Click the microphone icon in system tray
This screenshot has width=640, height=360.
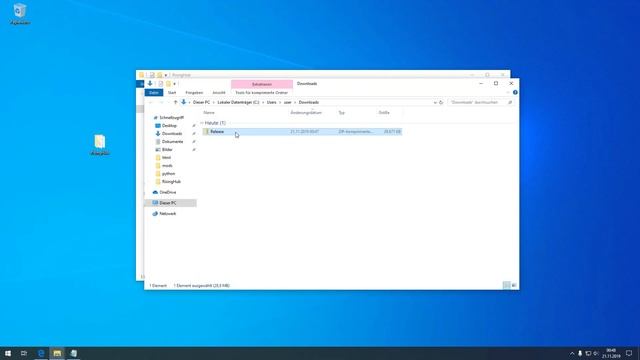(580, 353)
